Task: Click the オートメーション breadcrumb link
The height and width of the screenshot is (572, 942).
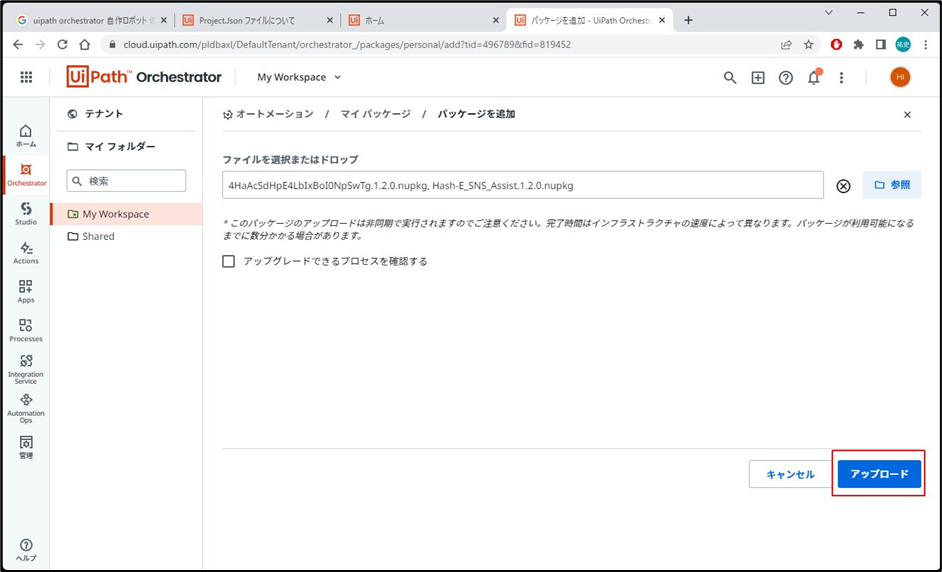Action: click(275, 114)
